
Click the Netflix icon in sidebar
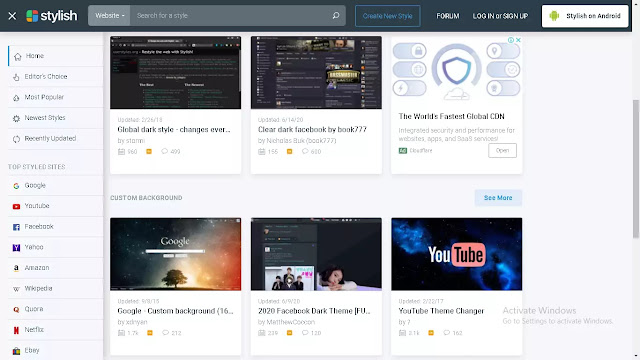pyautogui.click(x=16, y=330)
